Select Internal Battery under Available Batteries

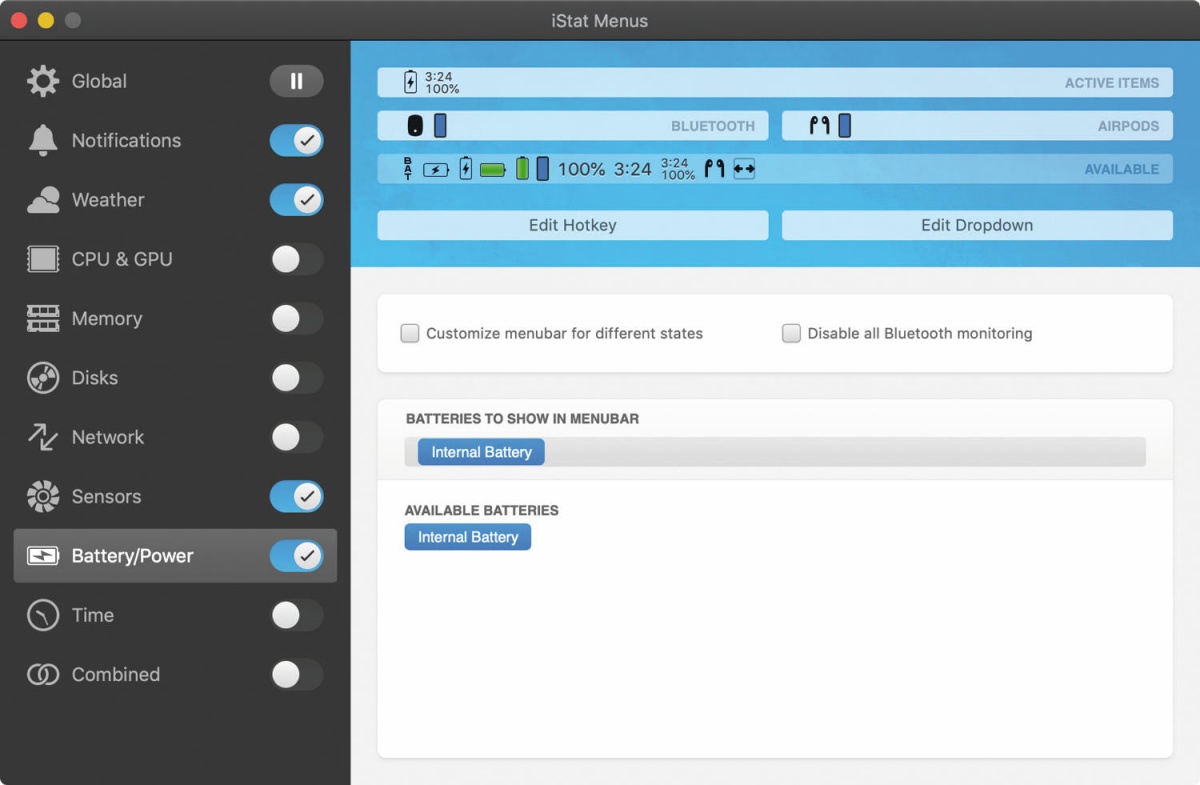tap(468, 537)
